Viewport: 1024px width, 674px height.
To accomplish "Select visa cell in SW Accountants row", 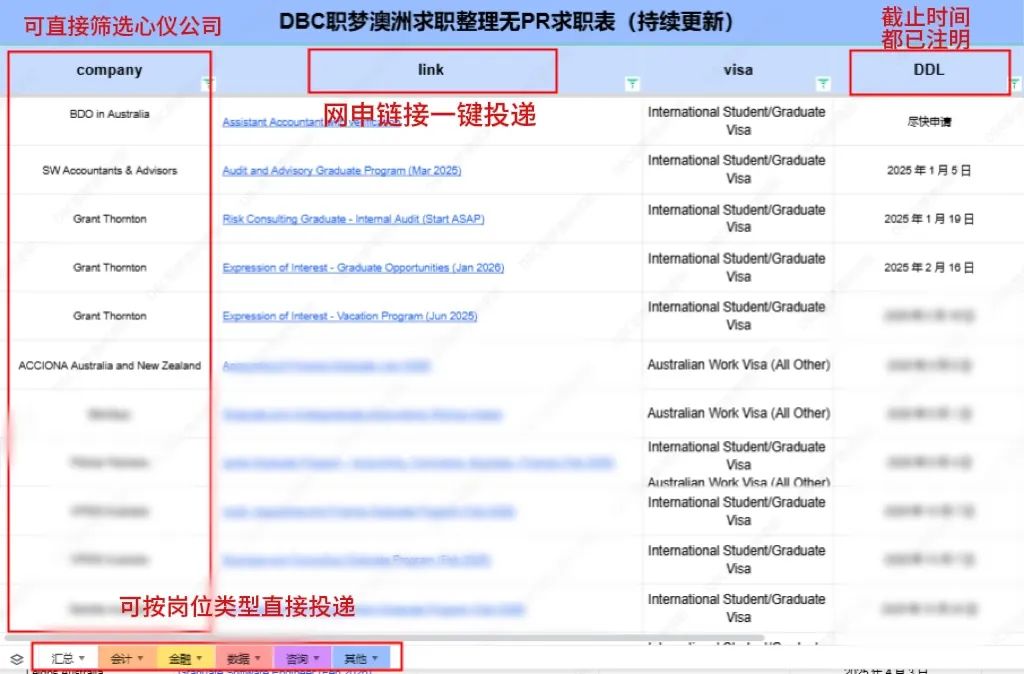I will pos(738,169).
